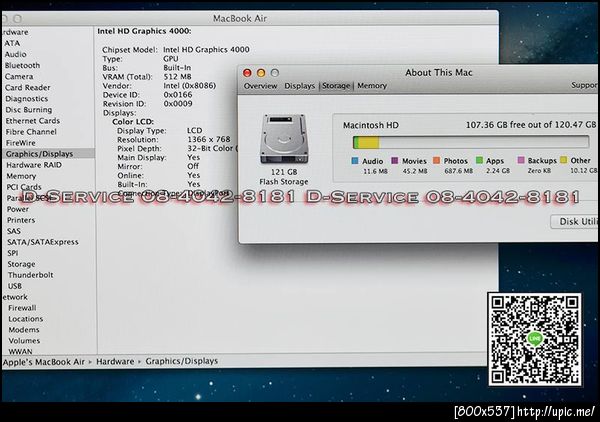
Task: Click the Disk Utility button
Action: point(575,222)
